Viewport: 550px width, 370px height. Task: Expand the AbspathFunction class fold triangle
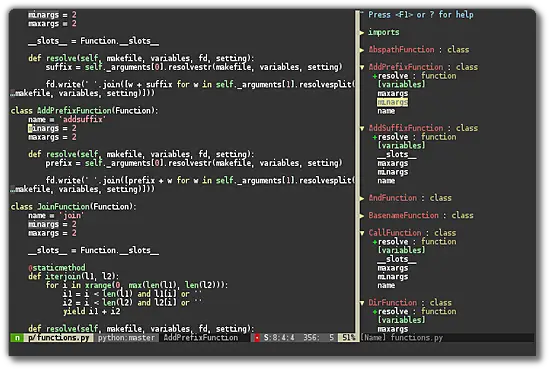[362, 50]
